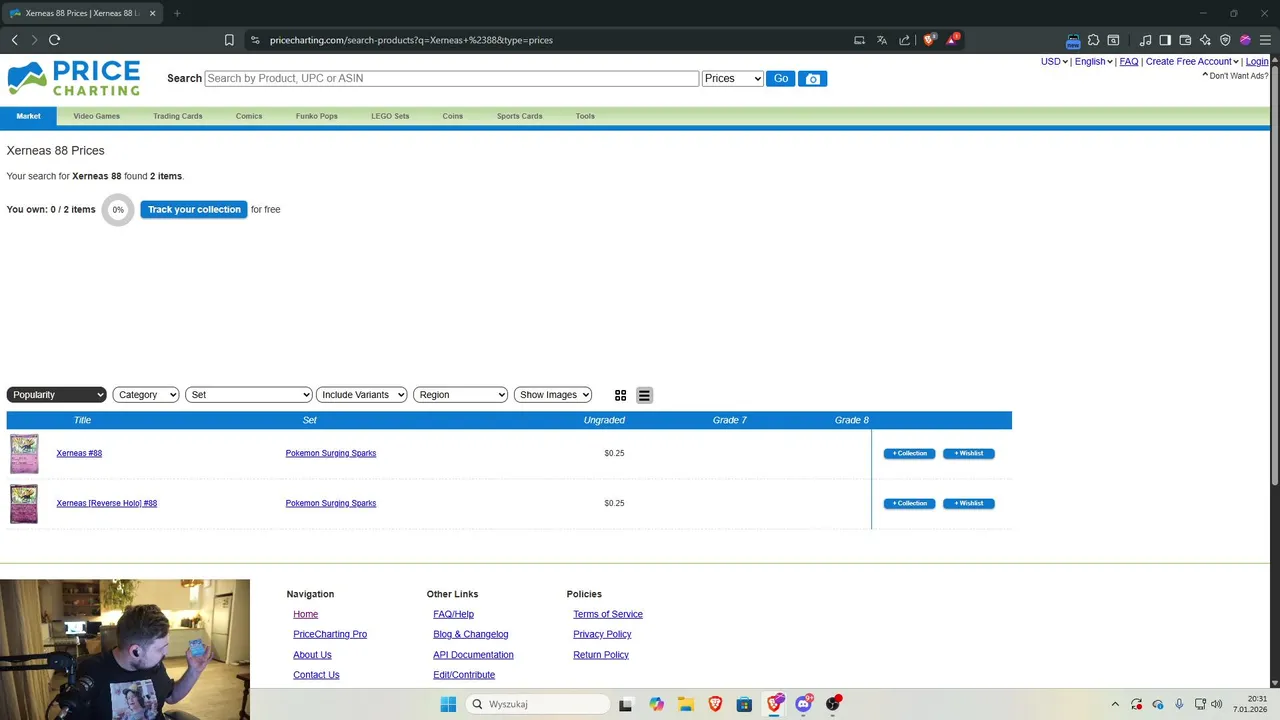The height and width of the screenshot is (720, 1280).
Task: Open Microsoft Store from taskbar
Action: tap(744, 704)
